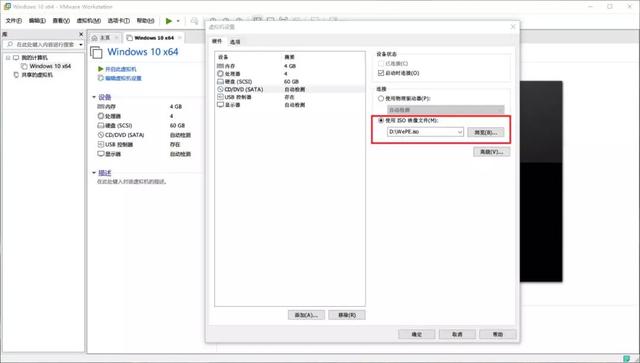Click the library search text field
The width and height of the screenshot is (640, 363).
click(x=45, y=44)
